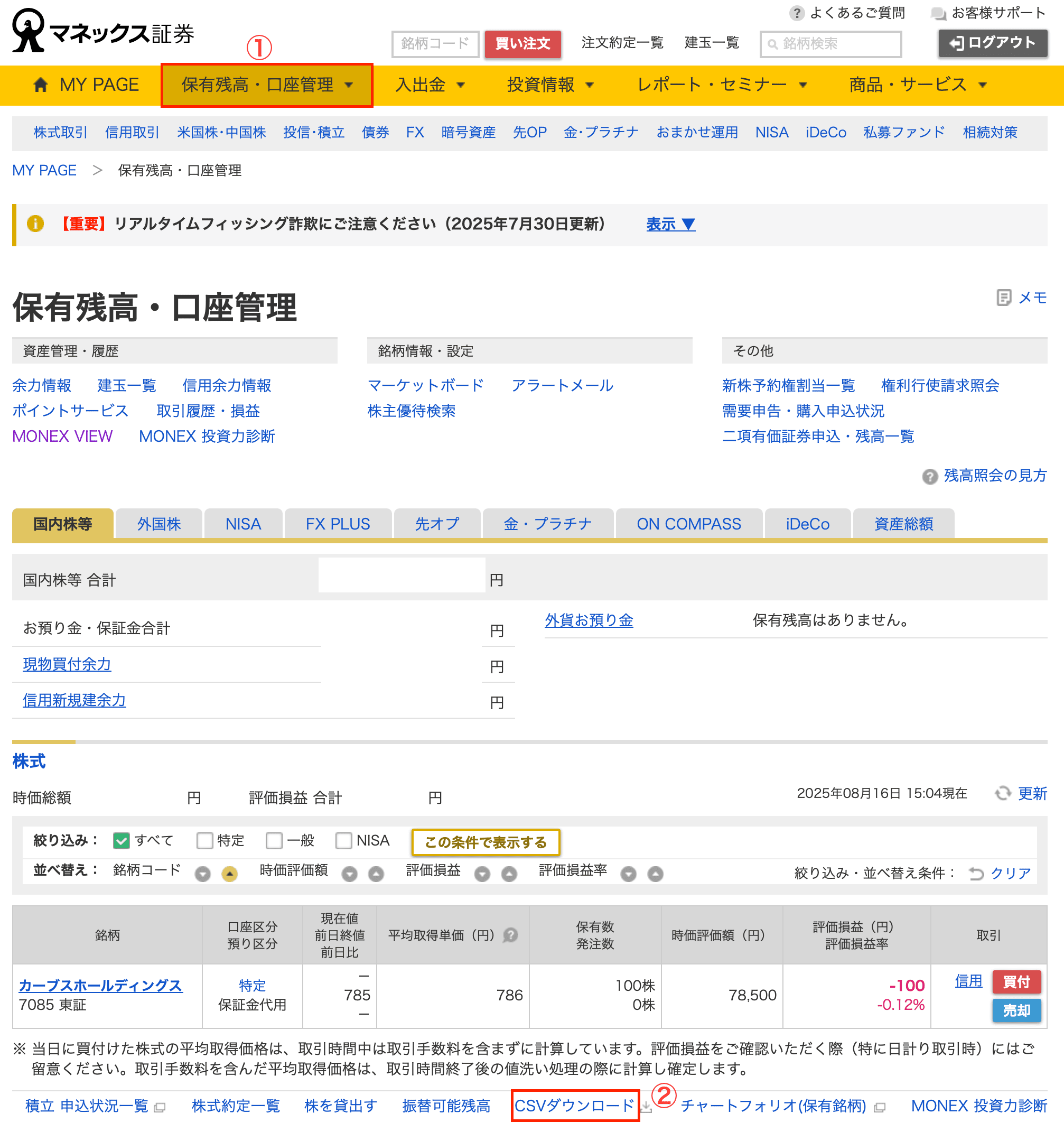
Task: Expand the 投資情報 menu
Action: tap(550, 86)
